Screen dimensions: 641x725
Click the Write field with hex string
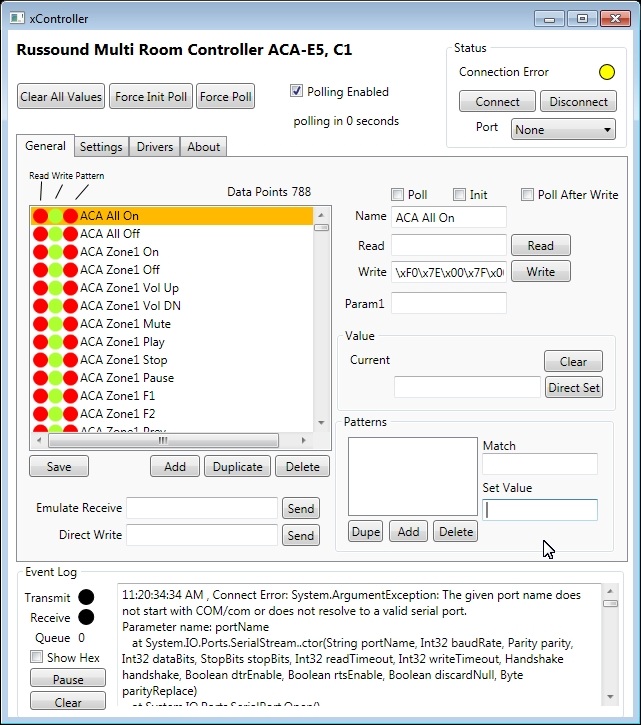tap(449, 272)
